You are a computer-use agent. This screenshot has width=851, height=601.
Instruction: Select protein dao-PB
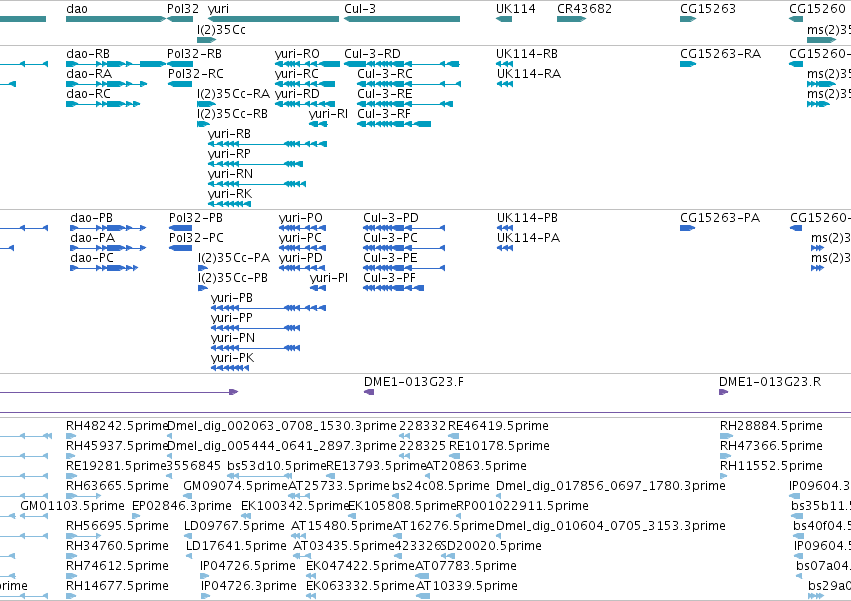tap(91, 218)
